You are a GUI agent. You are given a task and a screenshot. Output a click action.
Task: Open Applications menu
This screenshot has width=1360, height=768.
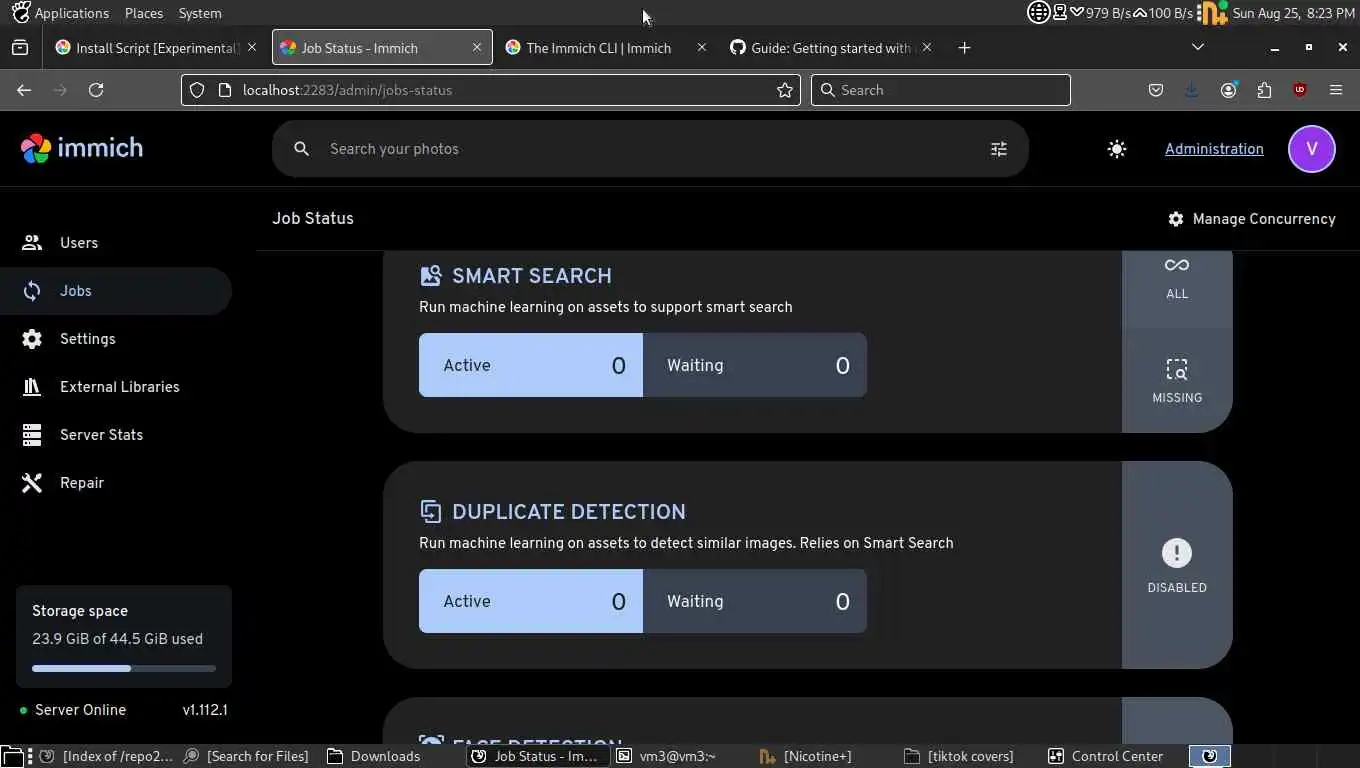(x=60, y=13)
